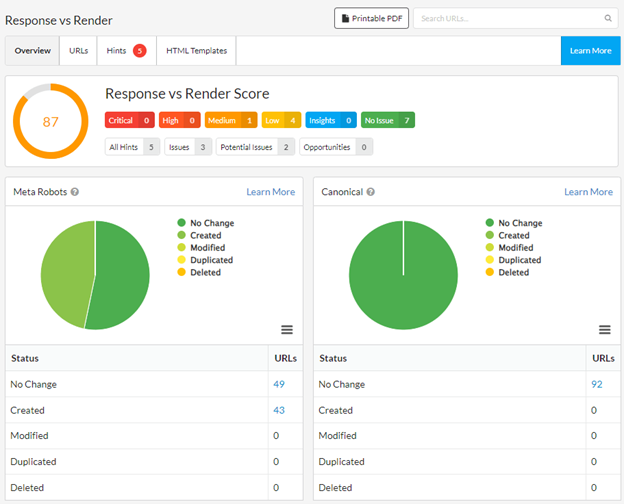This screenshot has width=624, height=504.
Task: Select Canonical Duplicated row label
Action: pyautogui.click(x=341, y=461)
